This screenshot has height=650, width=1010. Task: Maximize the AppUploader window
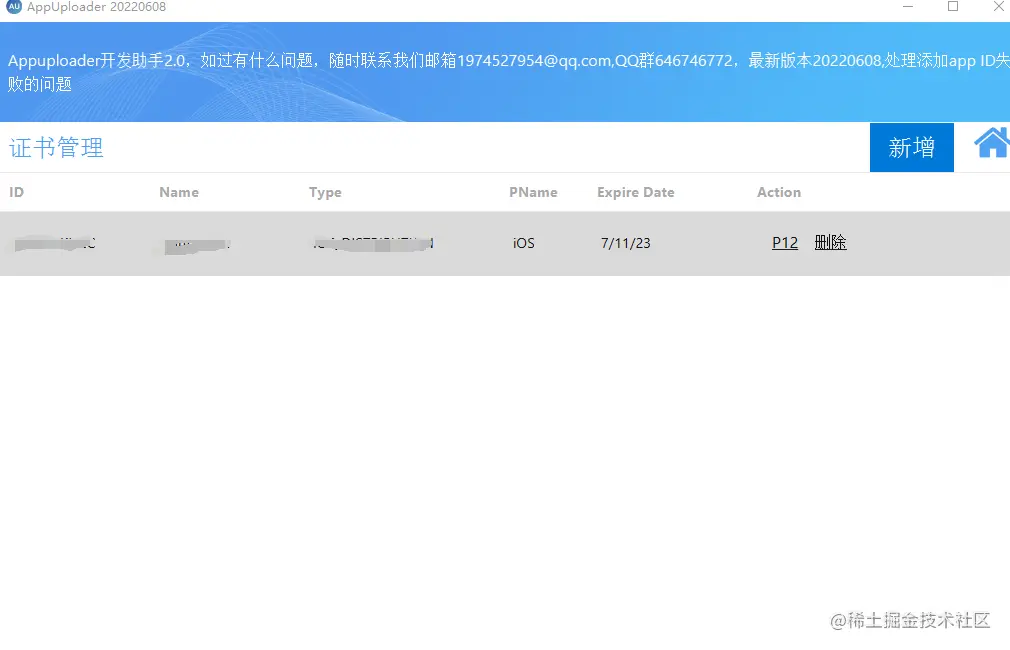click(953, 6)
